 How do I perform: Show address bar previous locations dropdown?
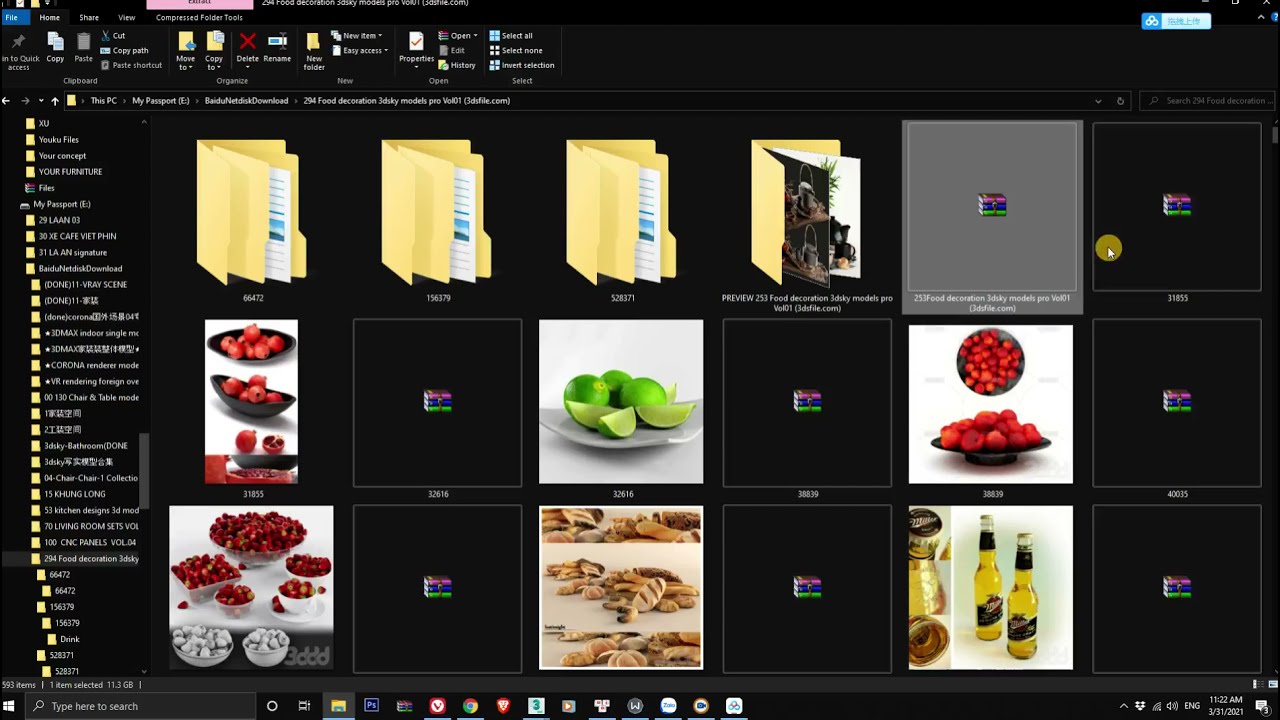coord(1098,101)
